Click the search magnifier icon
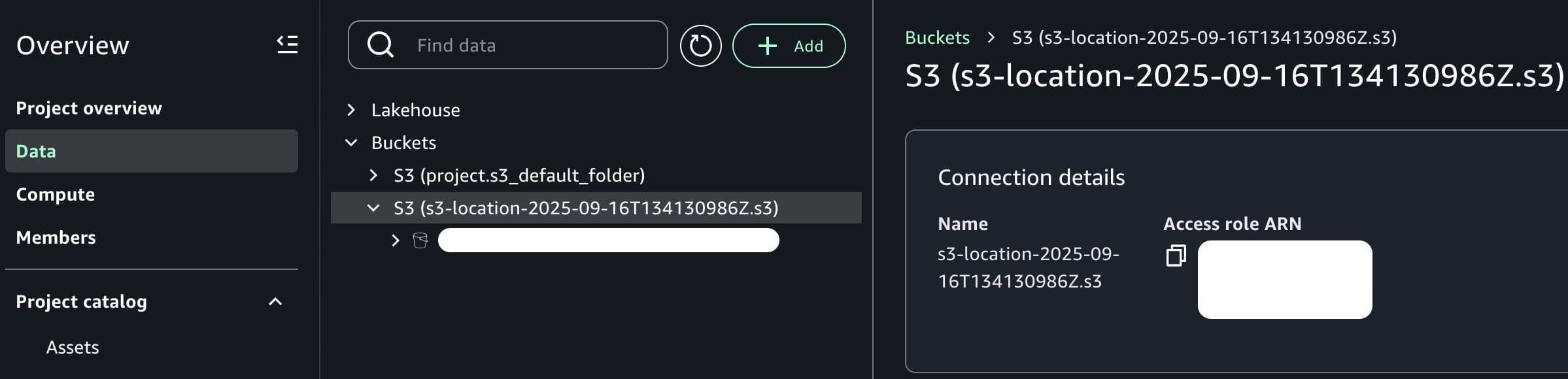Screen dimensions: 1568x379 (380, 45)
